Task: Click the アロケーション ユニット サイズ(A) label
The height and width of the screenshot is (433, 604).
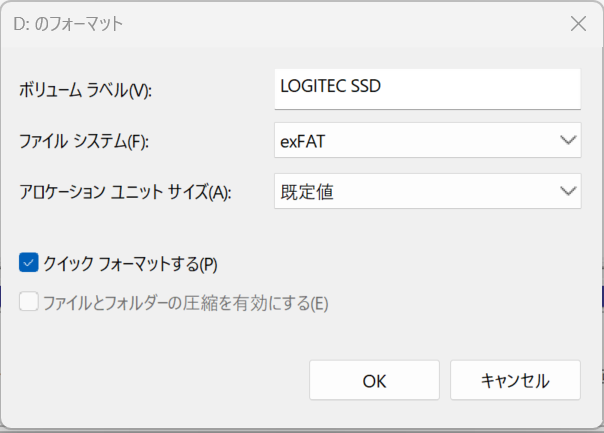Action: click(124, 192)
